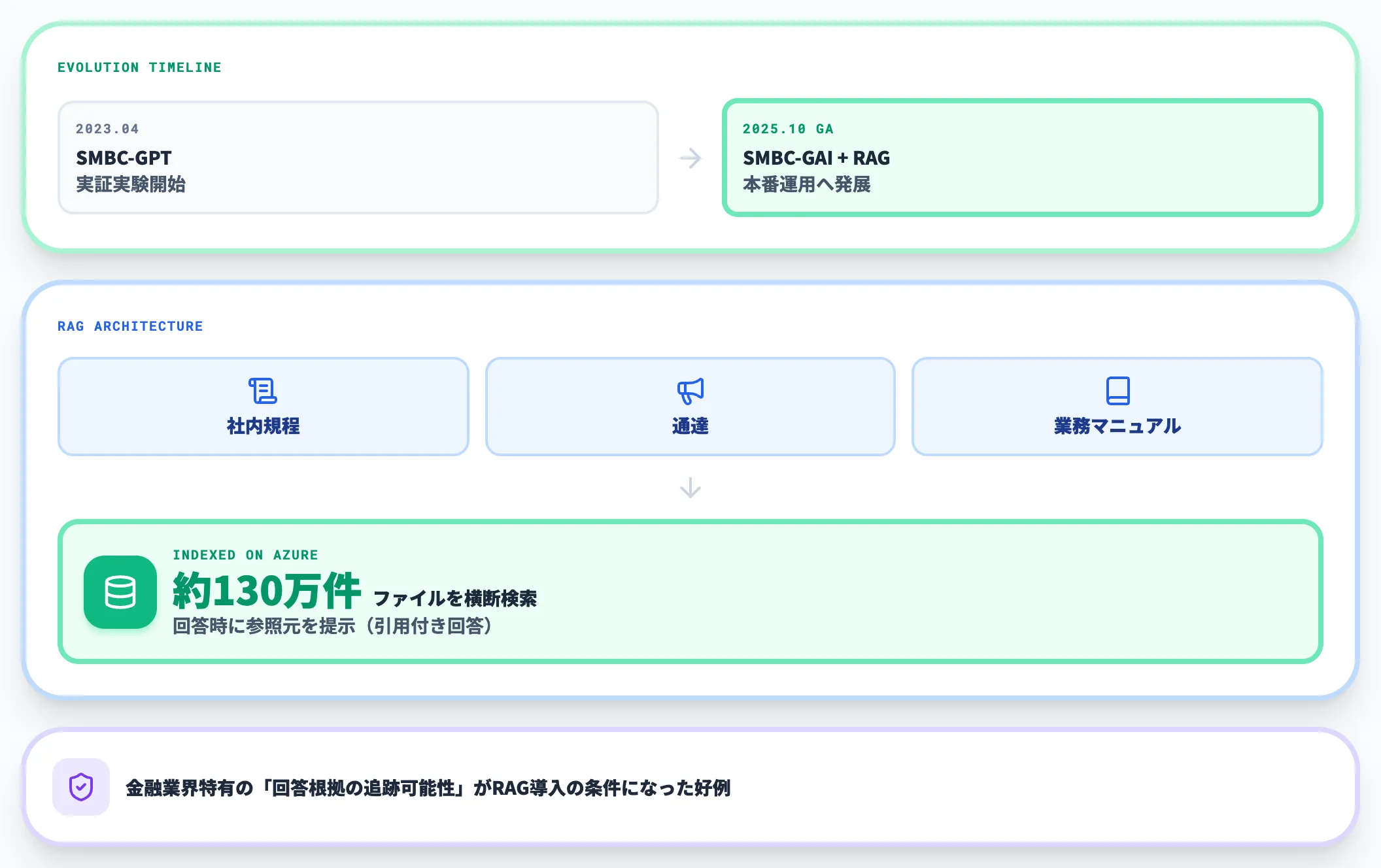Open the 社内規程 source card
The height and width of the screenshot is (868, 1381).
pos(264,407)
